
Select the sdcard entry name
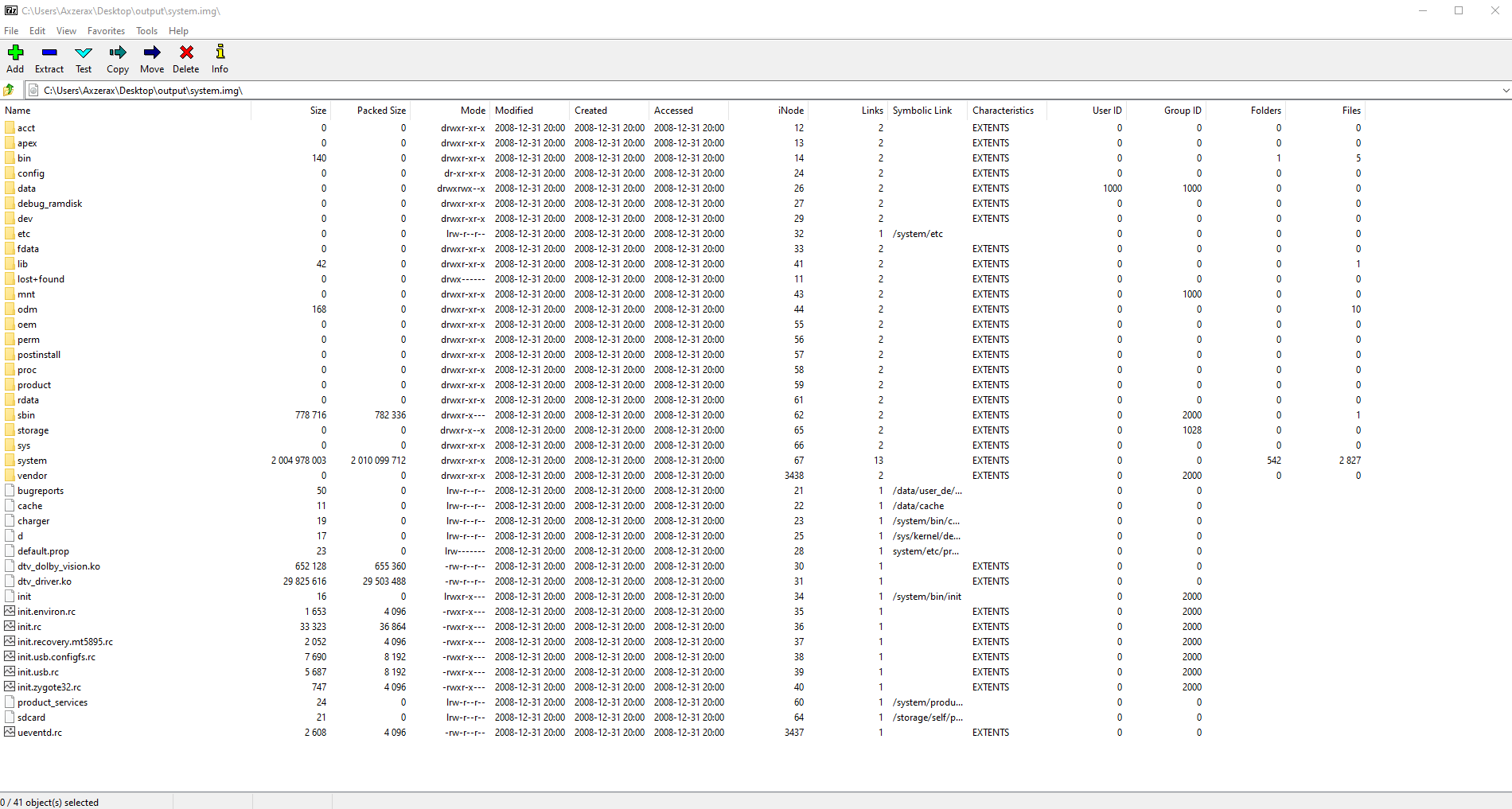tap(31, 718)
